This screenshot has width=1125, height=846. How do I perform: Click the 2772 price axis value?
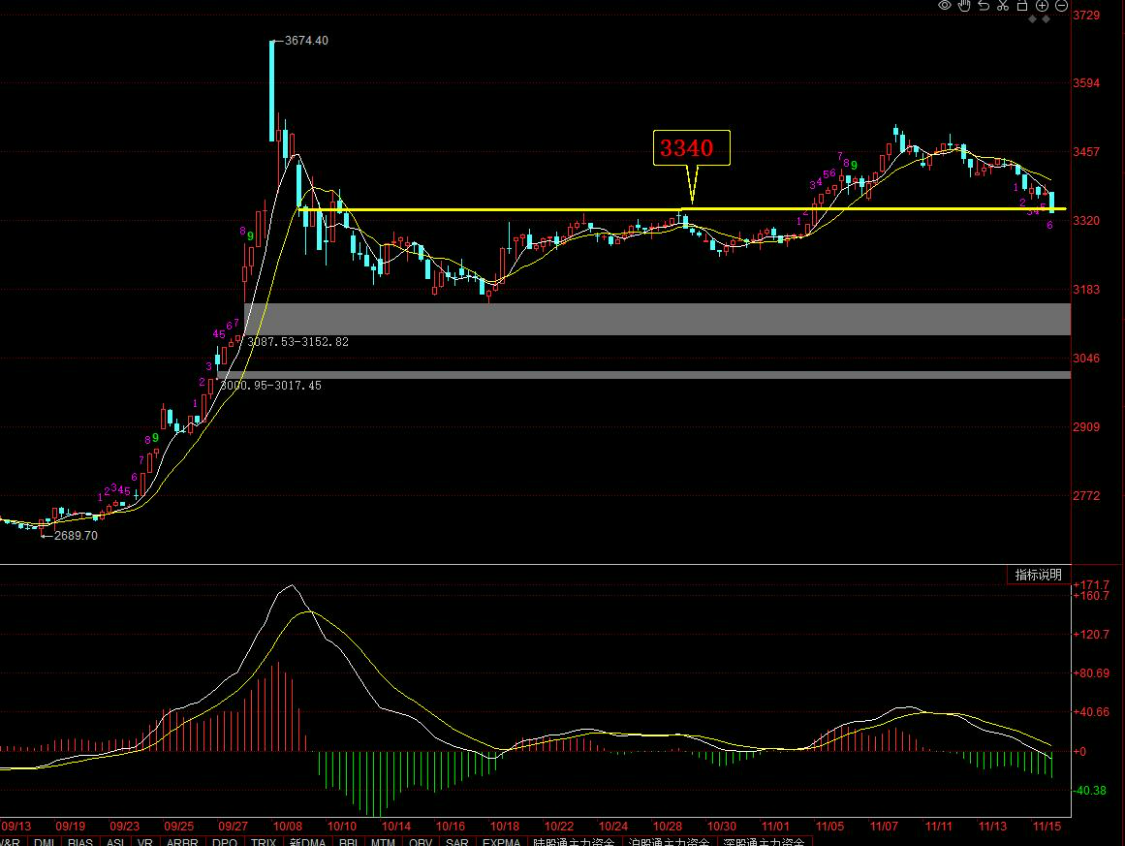(1086, 496)
